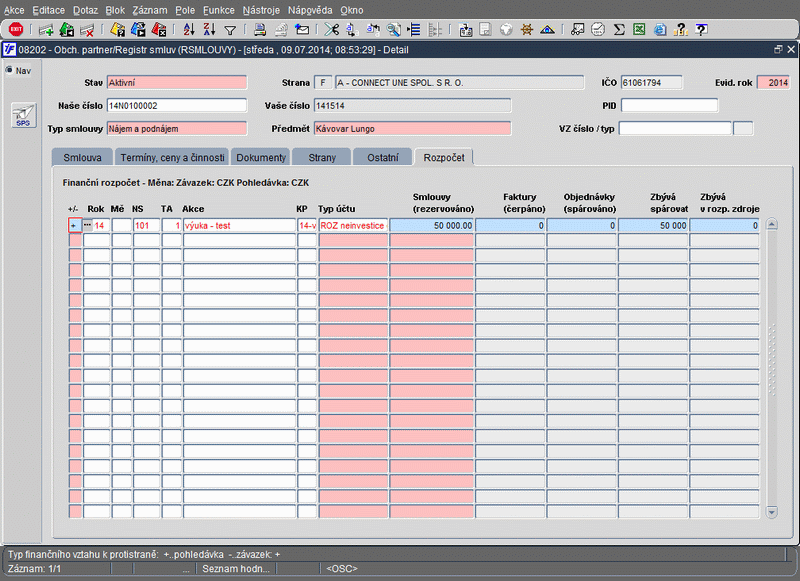The height and width of the screenshot is (581, 800).
Task: Select the Nav radio button
Action: tap(9, 71)
